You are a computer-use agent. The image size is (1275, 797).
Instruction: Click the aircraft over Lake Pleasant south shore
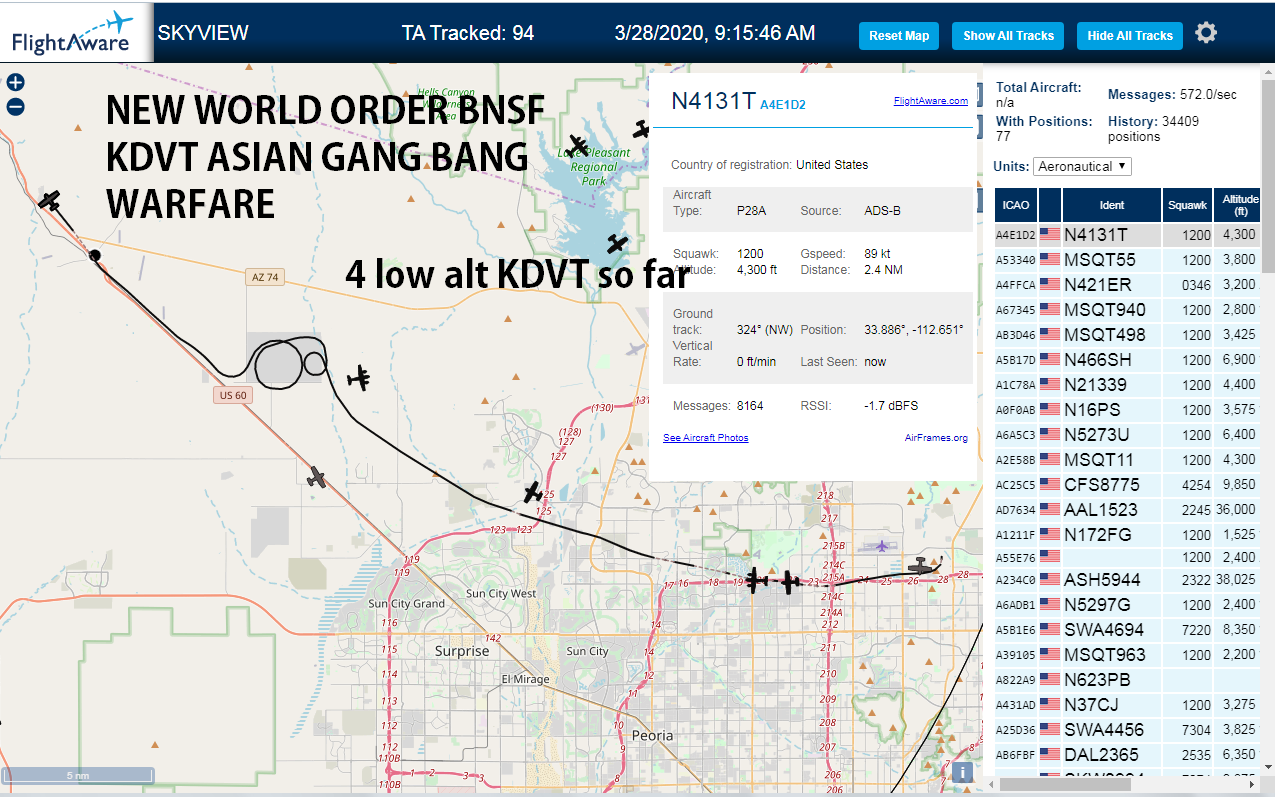pos(617,243)
